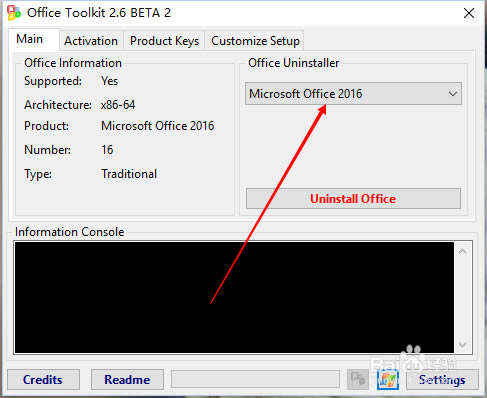This screenshot has height=398, width=487.
Task: Click inside the black Information Console area
Action: tap(234, 297)
